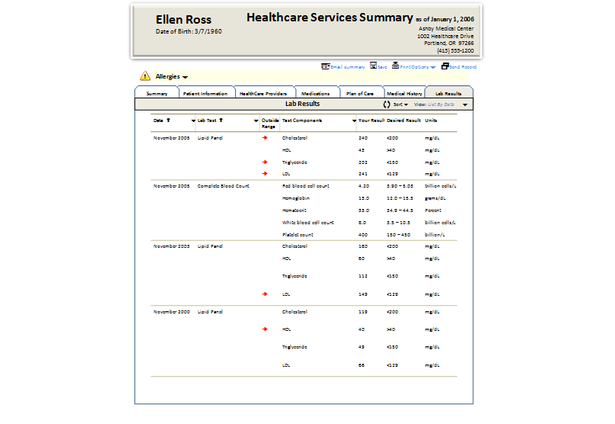Click the Save link
615x424 pixels.
(382, 67)
